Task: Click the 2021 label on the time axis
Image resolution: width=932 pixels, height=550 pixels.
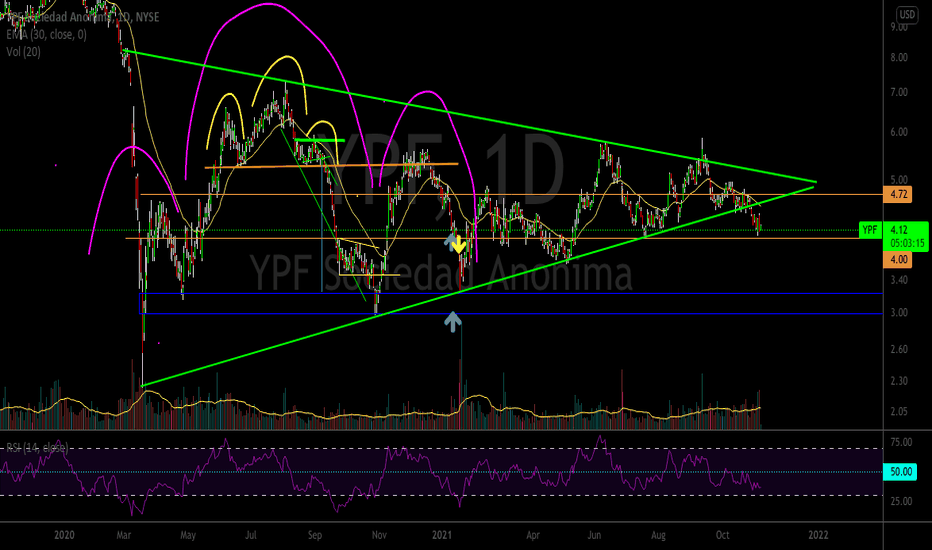Action: pyautogui.click(x=442, y=535)
